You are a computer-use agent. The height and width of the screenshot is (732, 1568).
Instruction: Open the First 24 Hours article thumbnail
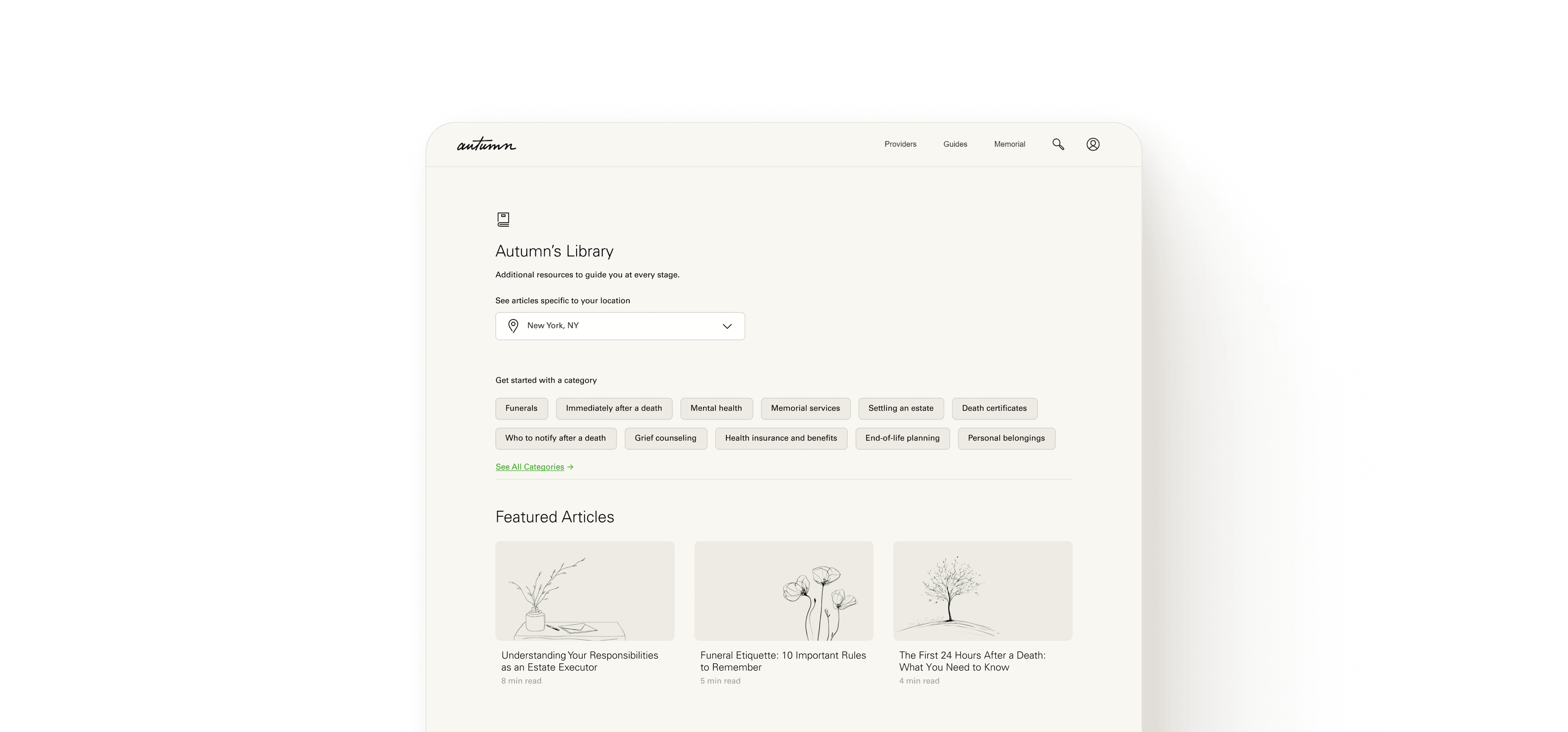pos(983,591)
